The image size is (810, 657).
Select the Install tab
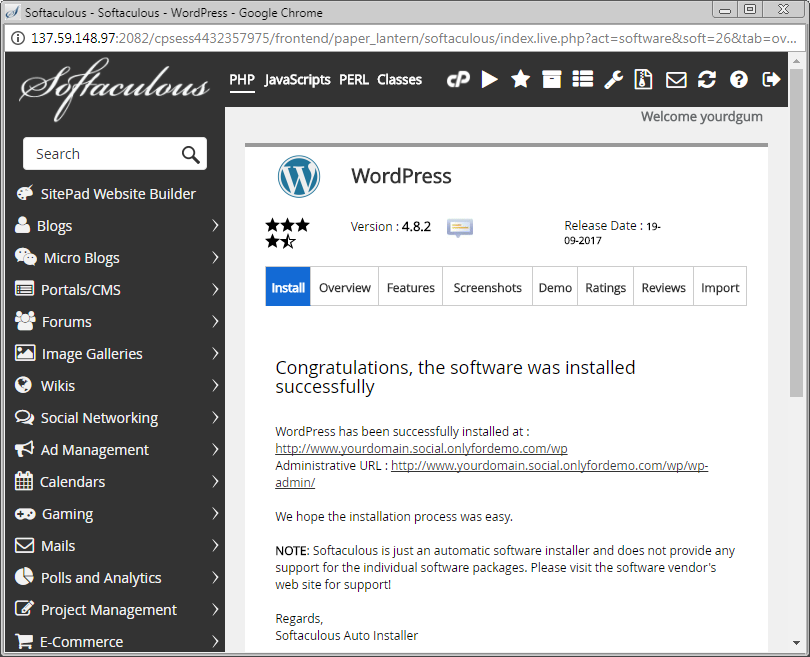[288, 287]
